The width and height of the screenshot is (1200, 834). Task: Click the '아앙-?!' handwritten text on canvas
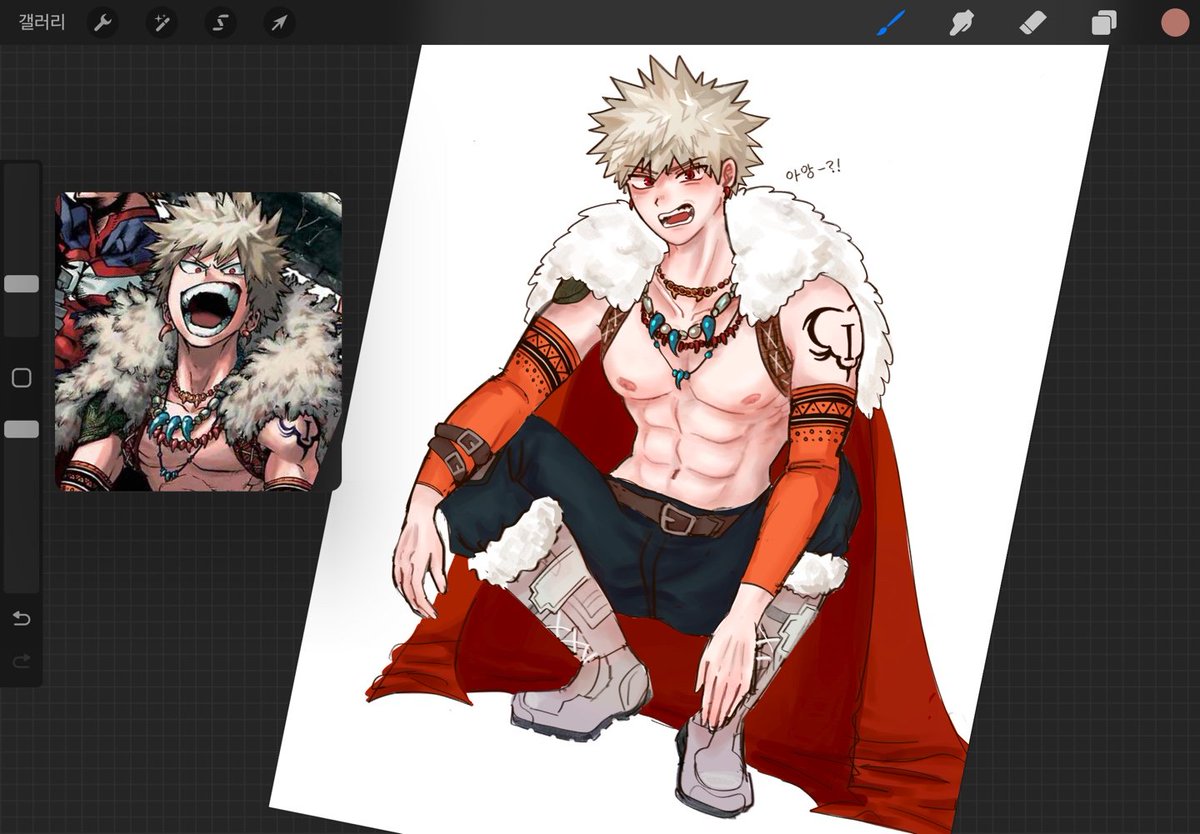(814, 172)
